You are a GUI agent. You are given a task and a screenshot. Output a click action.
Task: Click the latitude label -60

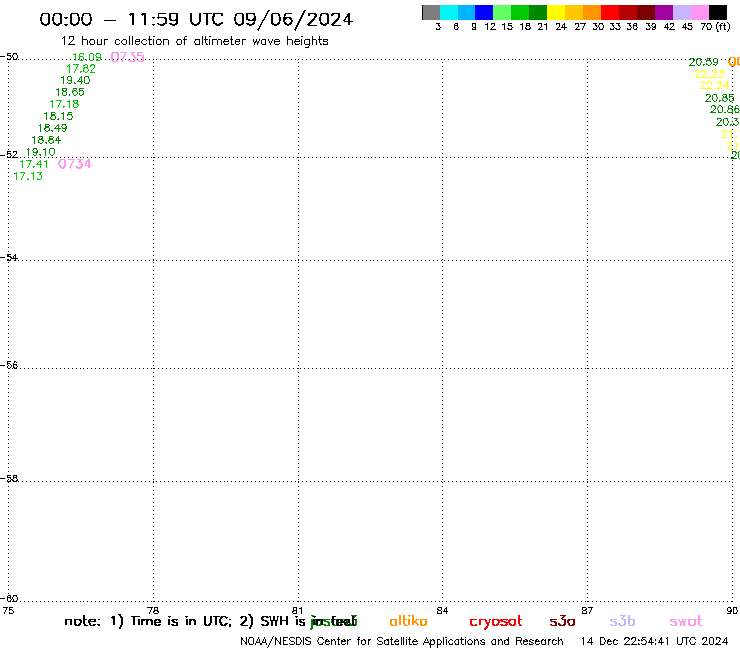pyautogui.click(x=9, y=599)
